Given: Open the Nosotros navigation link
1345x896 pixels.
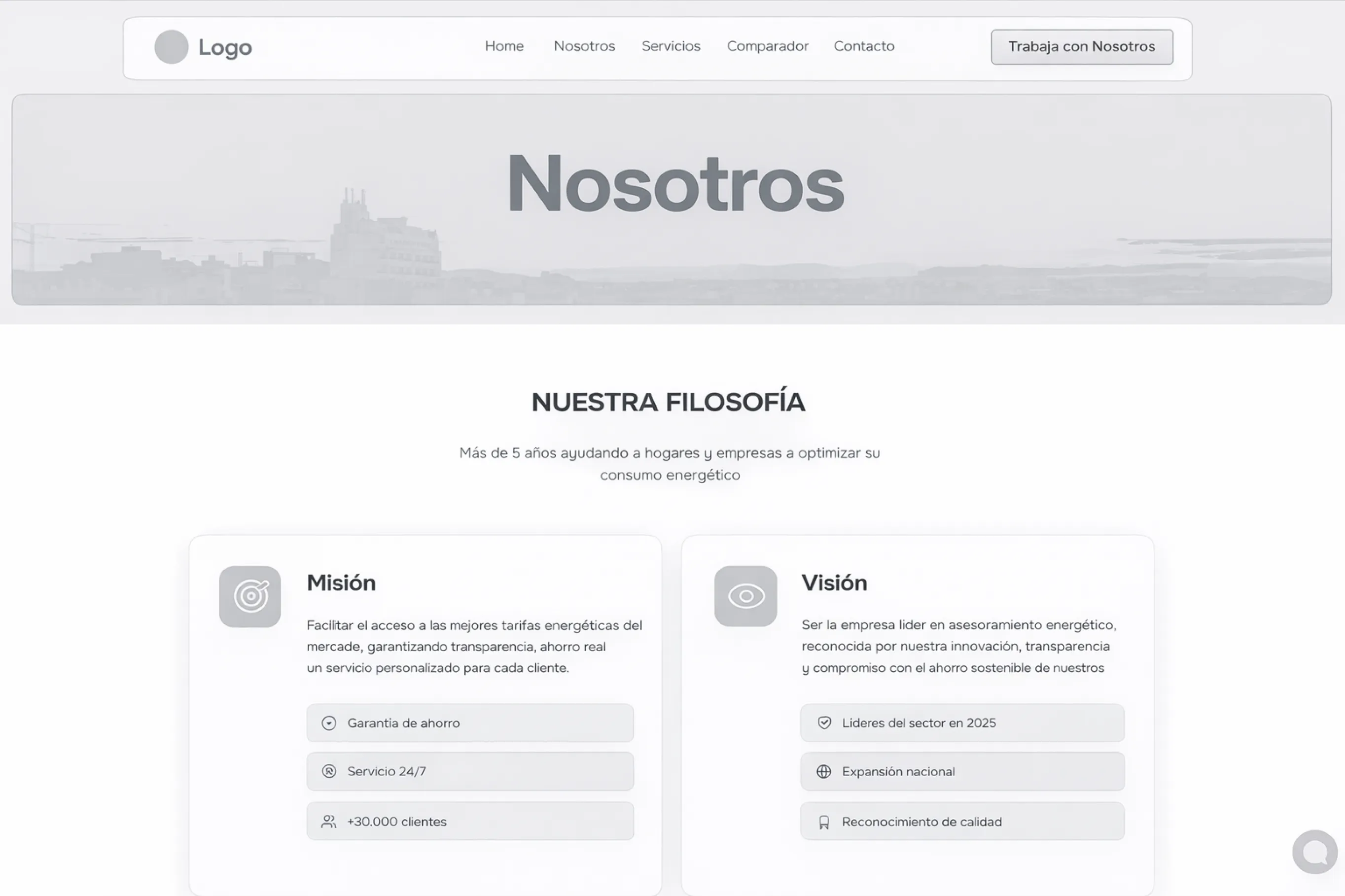Looking at the screenshot, I should pyautogui.click(x=584, y=46).
